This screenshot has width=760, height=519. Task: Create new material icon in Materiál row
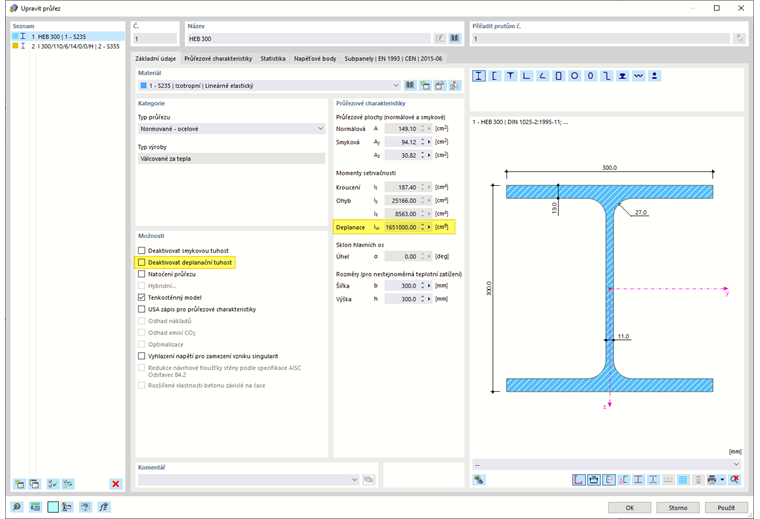[x=425, y=85]
